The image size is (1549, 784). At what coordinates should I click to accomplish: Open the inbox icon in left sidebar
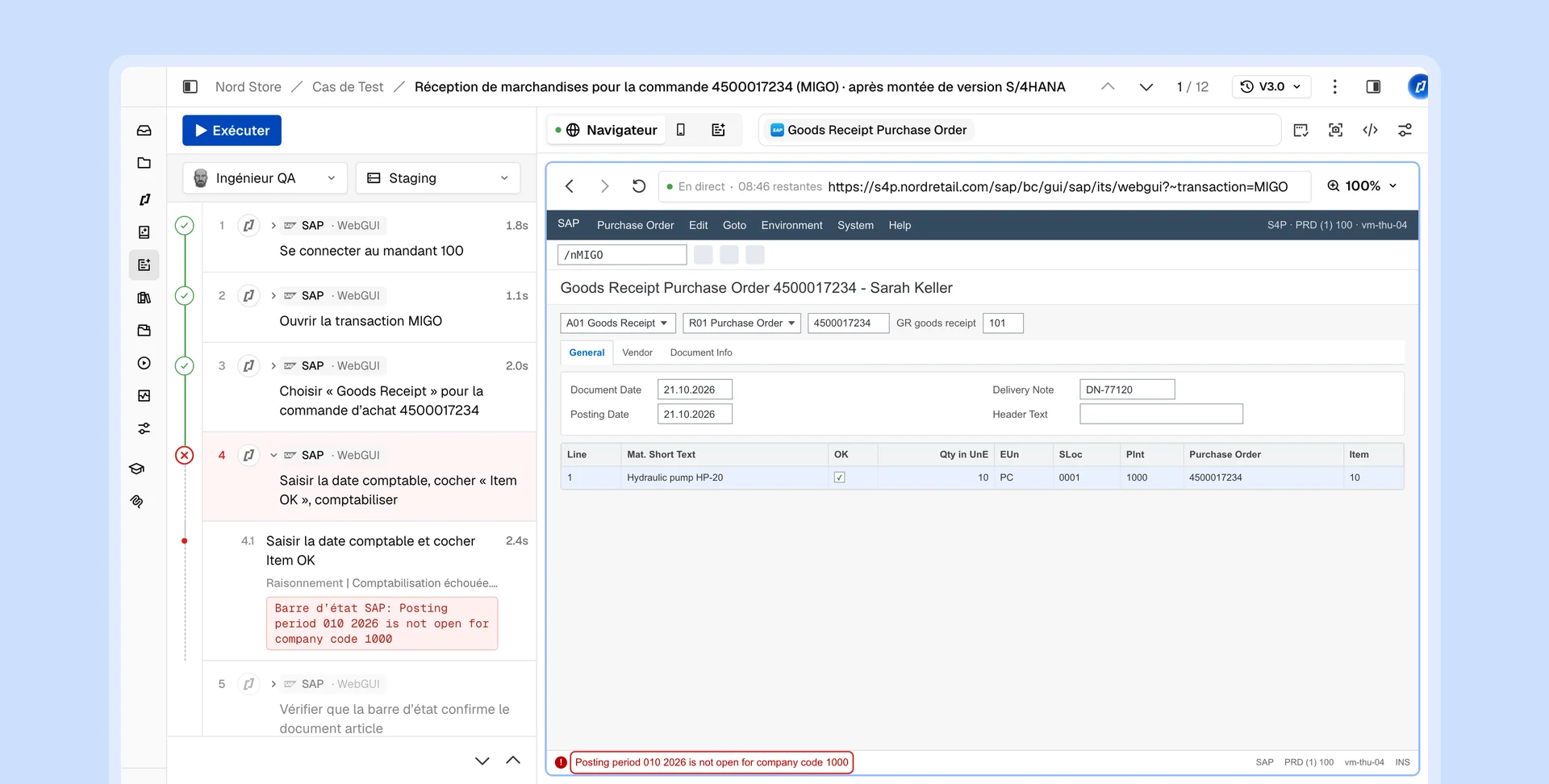[144, 131]
